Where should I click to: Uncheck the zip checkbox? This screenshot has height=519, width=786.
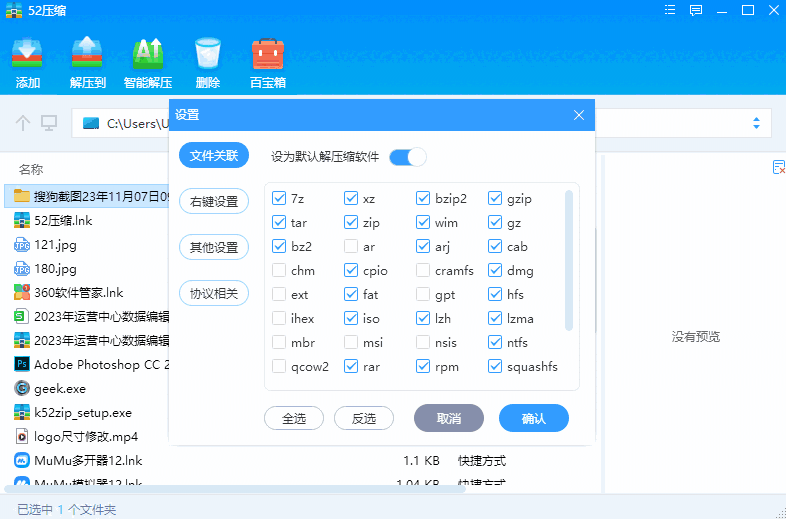click(x=351, y=223)
